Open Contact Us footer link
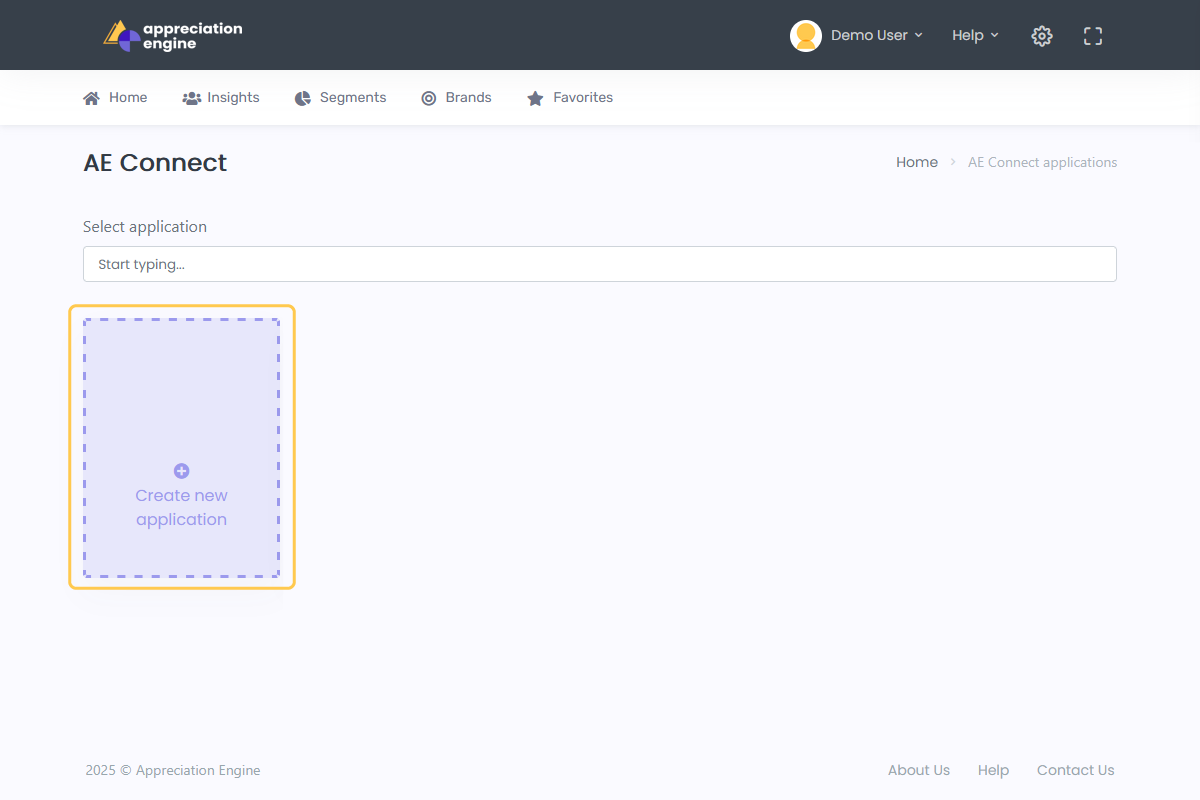 (1075, 770)
